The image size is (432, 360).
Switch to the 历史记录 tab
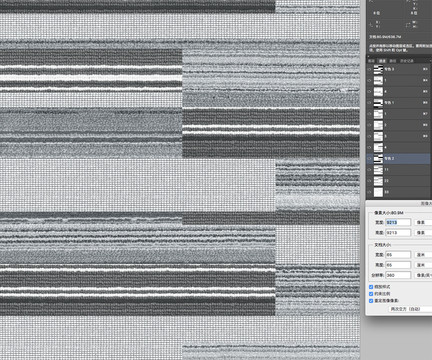pyautogui.click(x=407, y=61)
